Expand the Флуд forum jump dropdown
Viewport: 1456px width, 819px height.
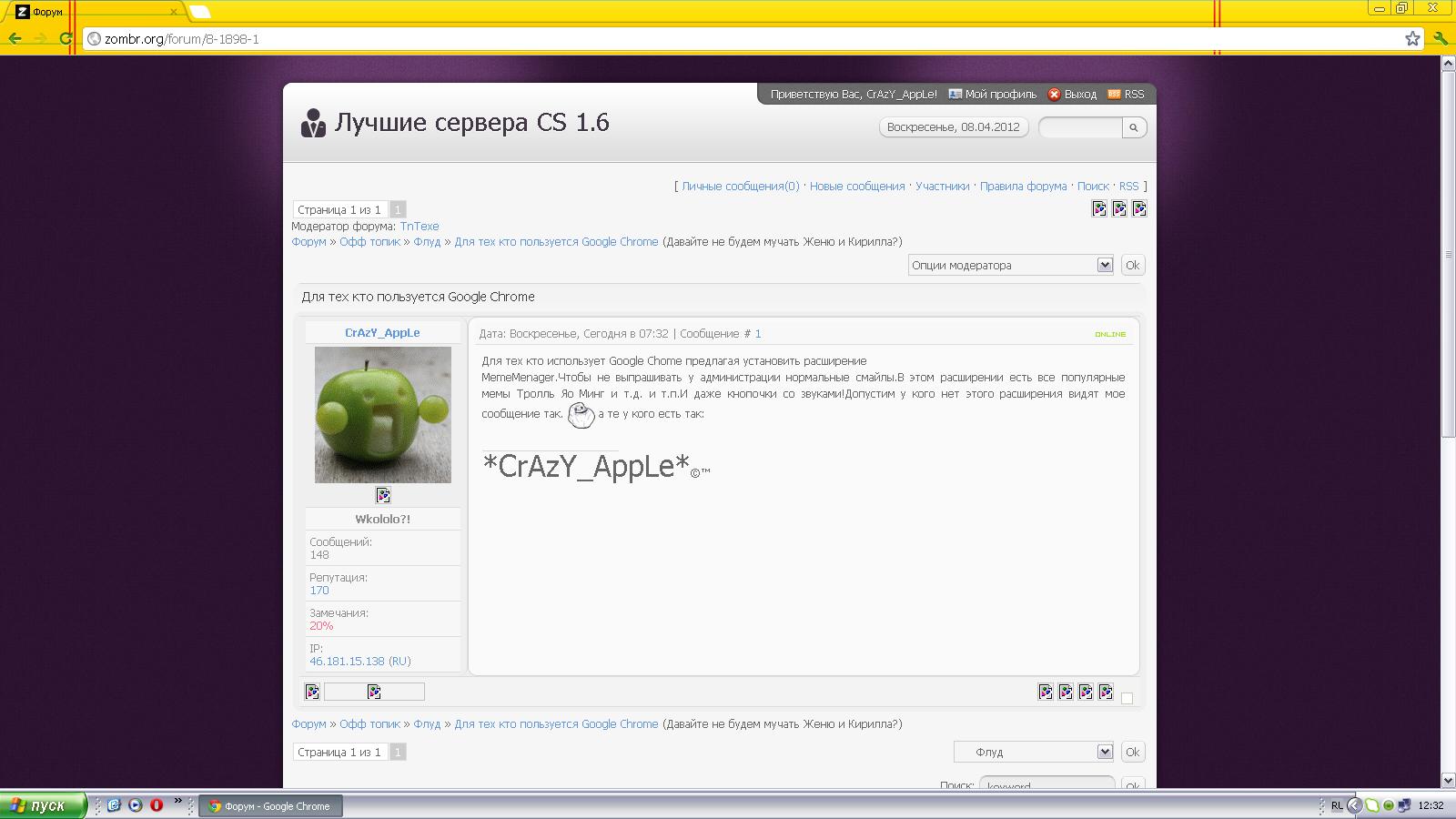point(1034,752)
